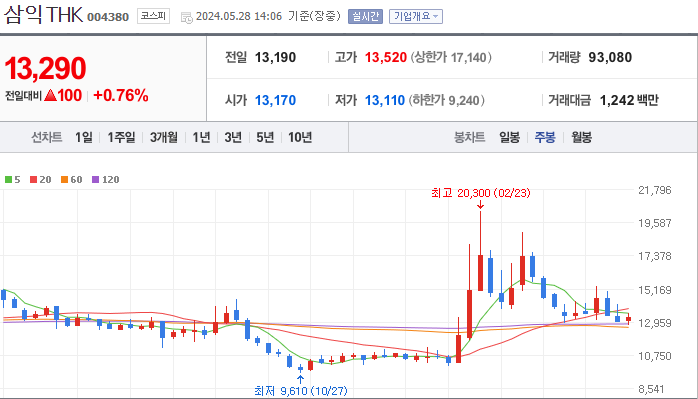Click the red 20 moving average swatch
698x399 pixels.
pos(33,180)
